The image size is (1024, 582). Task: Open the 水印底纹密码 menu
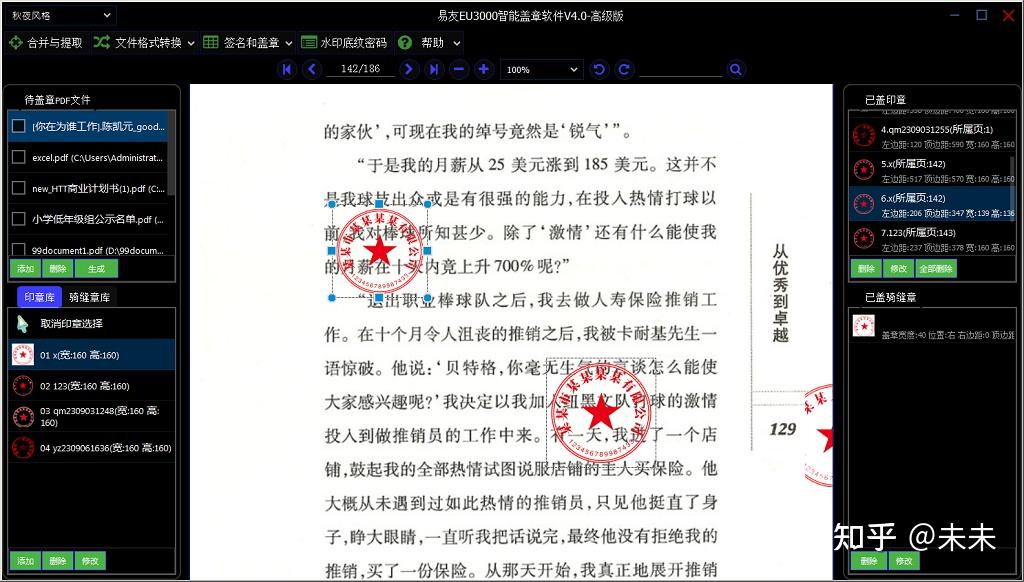pyautogui.click(x=344, y=43)
